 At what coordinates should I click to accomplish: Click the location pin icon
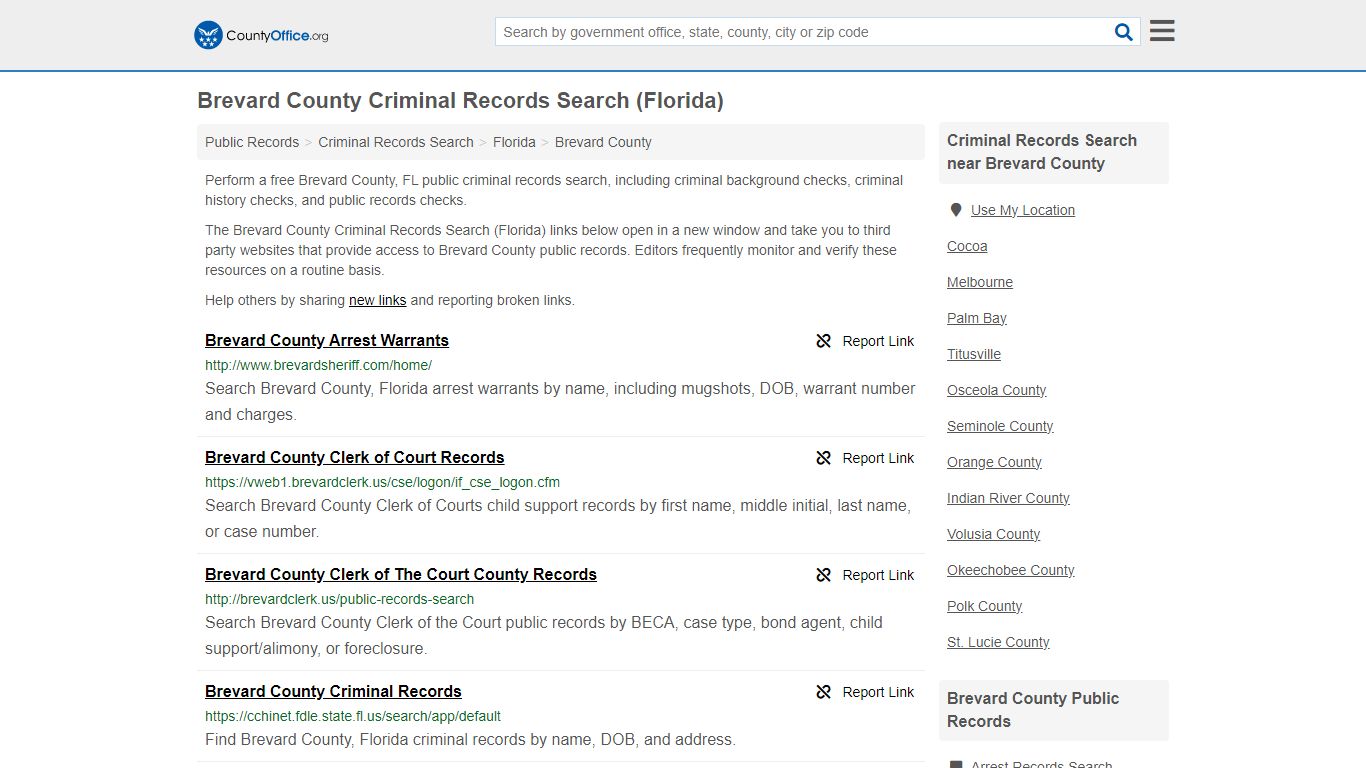(955, 210)
